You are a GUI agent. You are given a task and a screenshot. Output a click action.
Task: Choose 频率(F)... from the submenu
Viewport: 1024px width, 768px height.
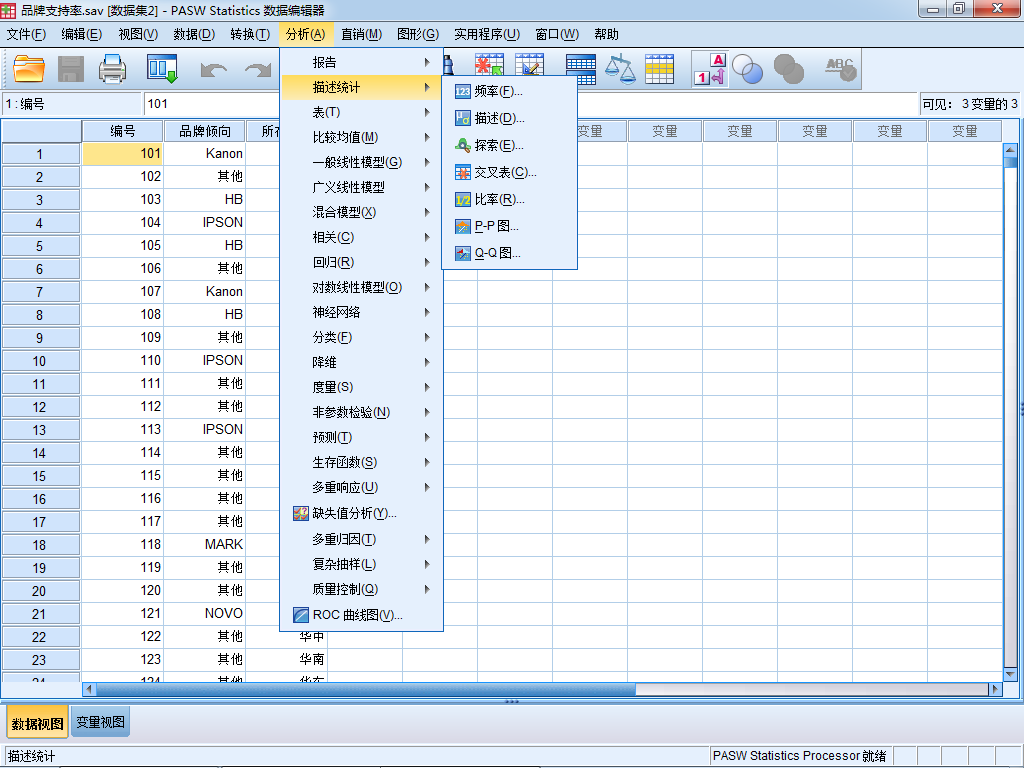coord(509,91)
